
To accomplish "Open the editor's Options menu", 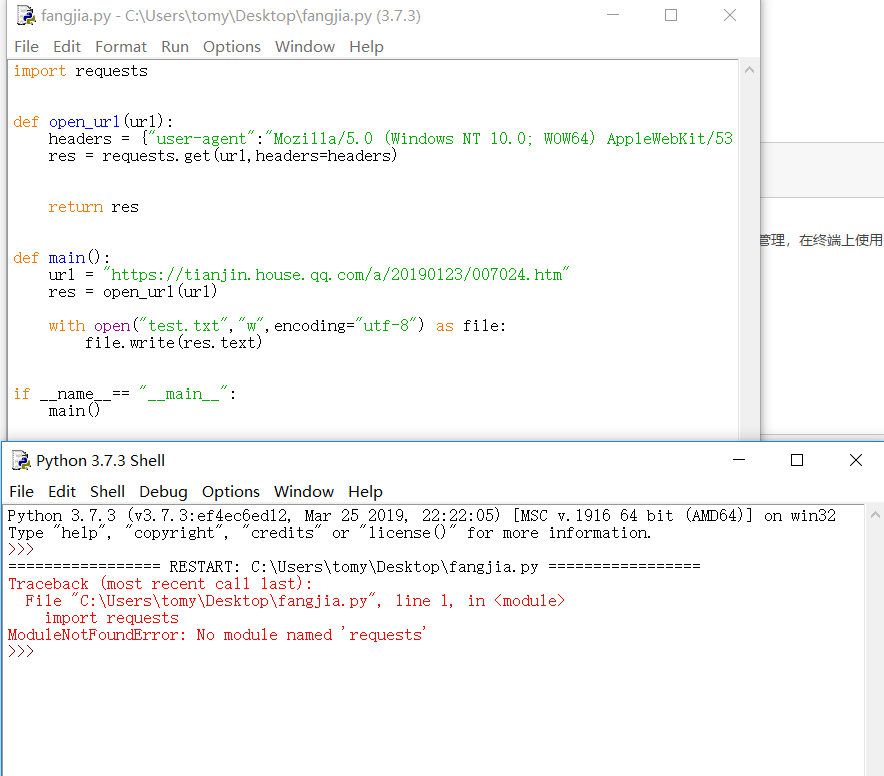I will click(x=232, y=47).
